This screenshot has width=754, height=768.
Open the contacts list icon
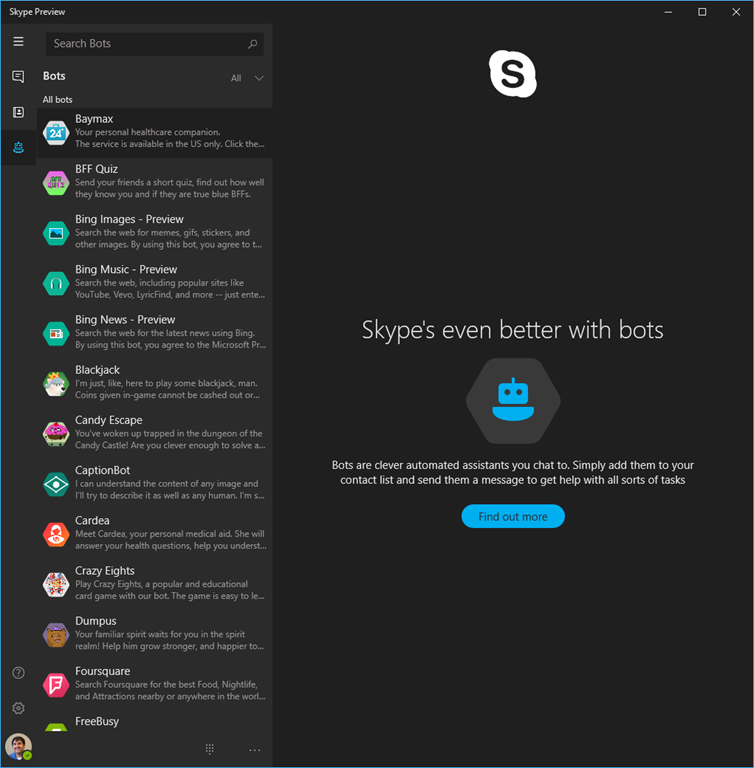click(18, 113)
